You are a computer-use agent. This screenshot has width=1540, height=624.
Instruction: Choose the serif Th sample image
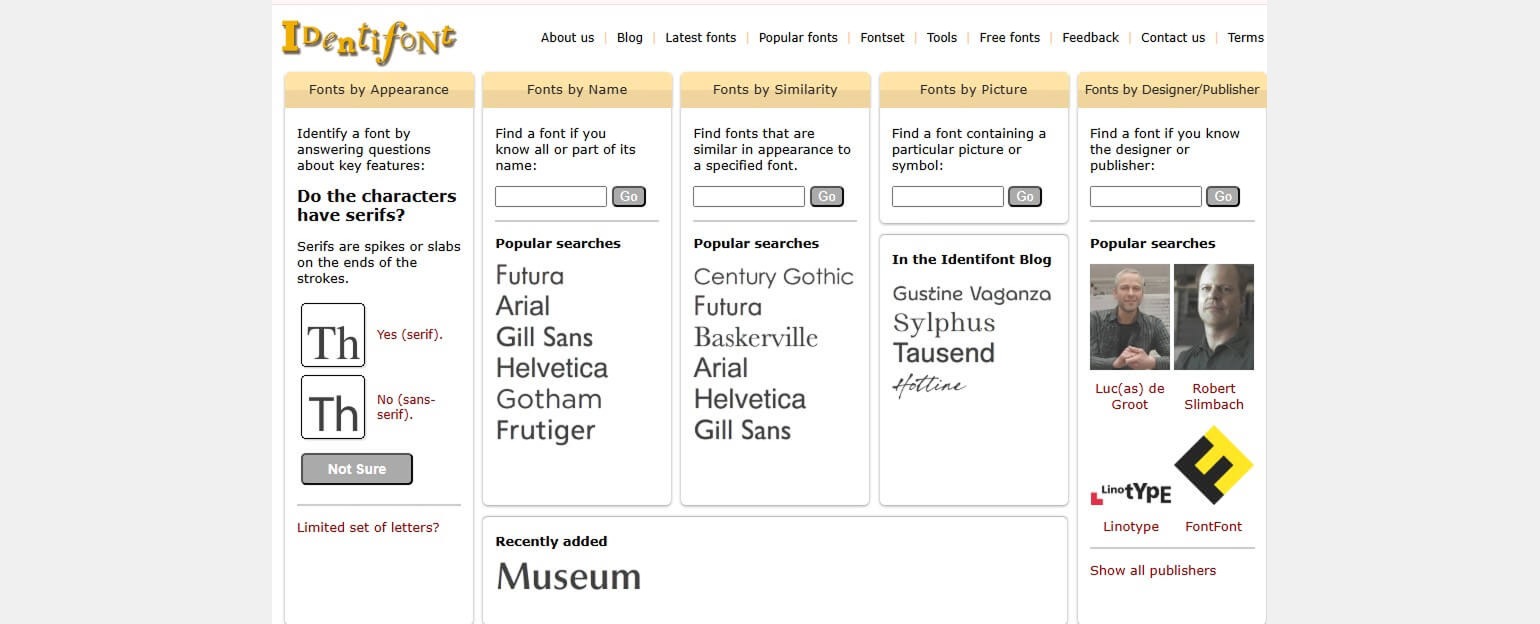coord(333,335)
